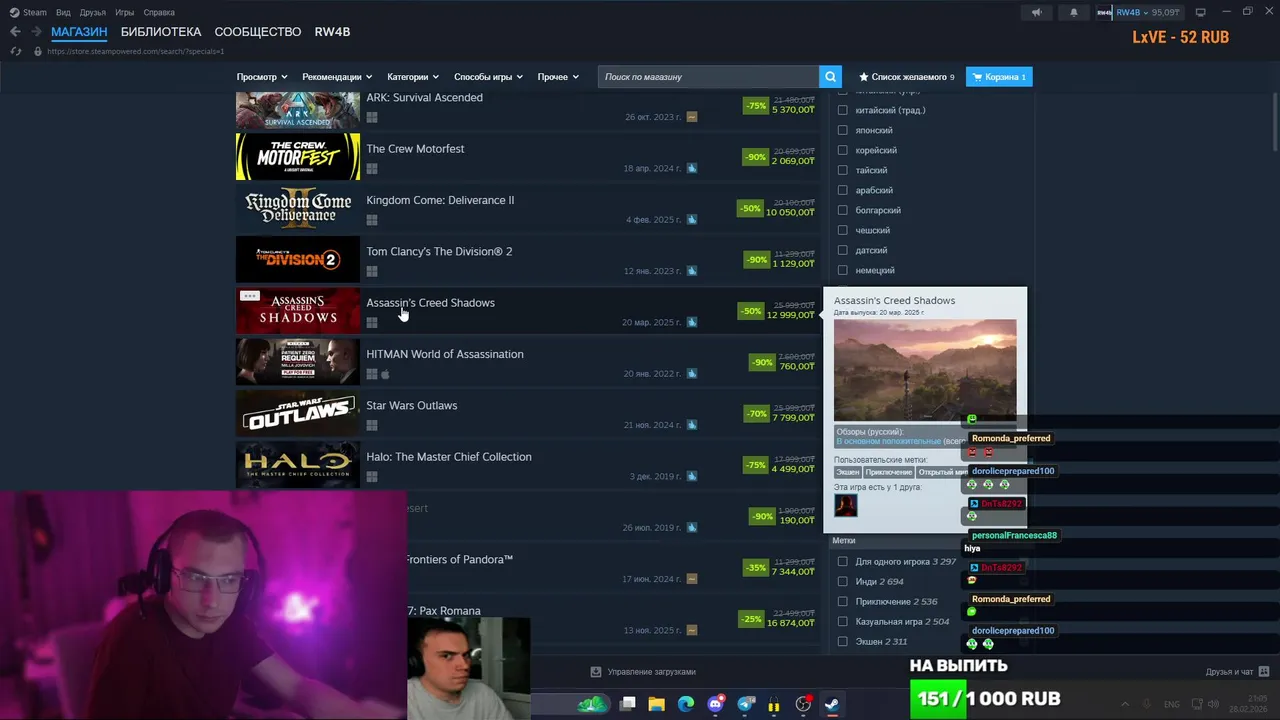
Task: Click the RW4B profile avatar
Action: tap(1104, 12)
